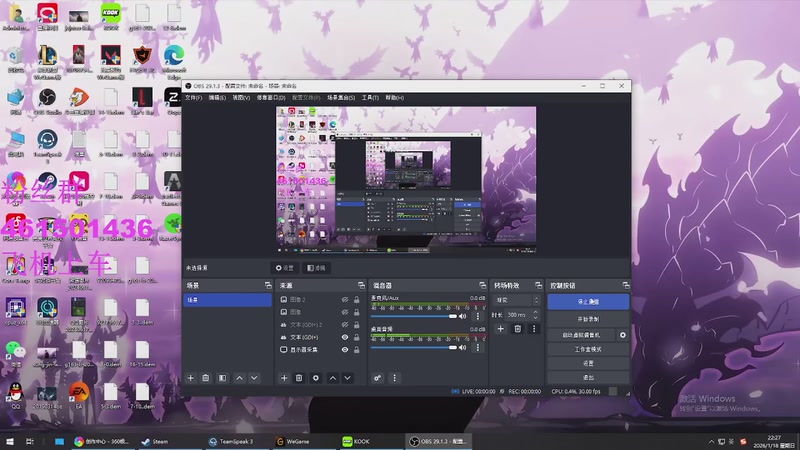This screenshot has height=450, width=800.
Task: Open Mixer panel three-dot menu at bottom
Action: coord(394,378)
